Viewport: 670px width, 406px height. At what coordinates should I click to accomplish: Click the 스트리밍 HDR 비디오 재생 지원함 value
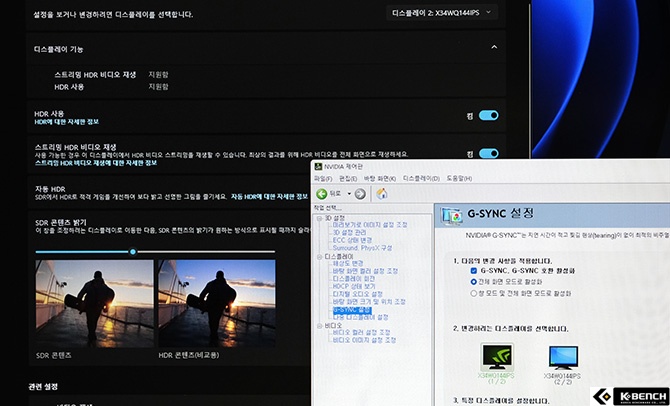159,74
